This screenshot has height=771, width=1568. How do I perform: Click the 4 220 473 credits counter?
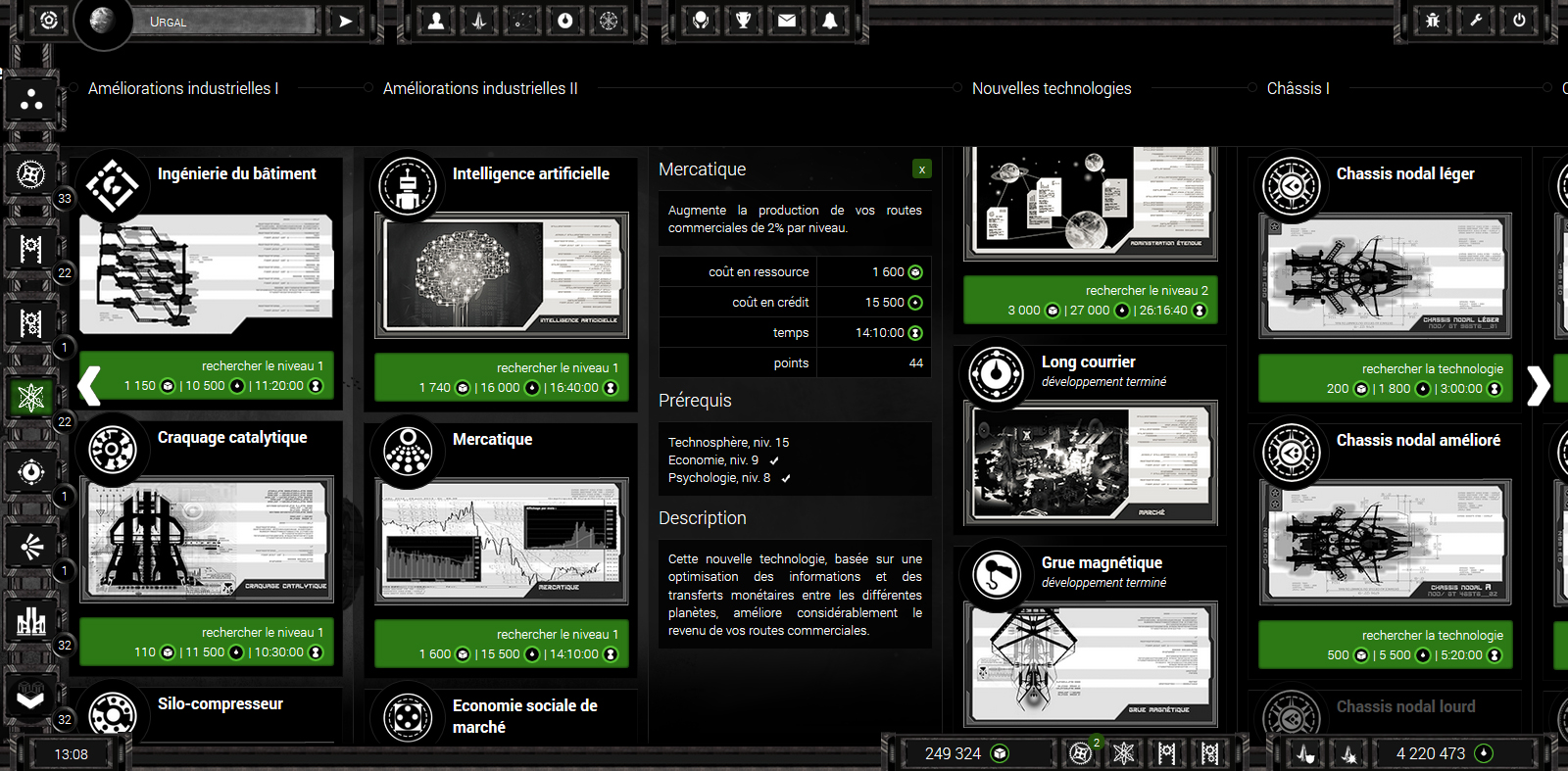click(1445, 753)
